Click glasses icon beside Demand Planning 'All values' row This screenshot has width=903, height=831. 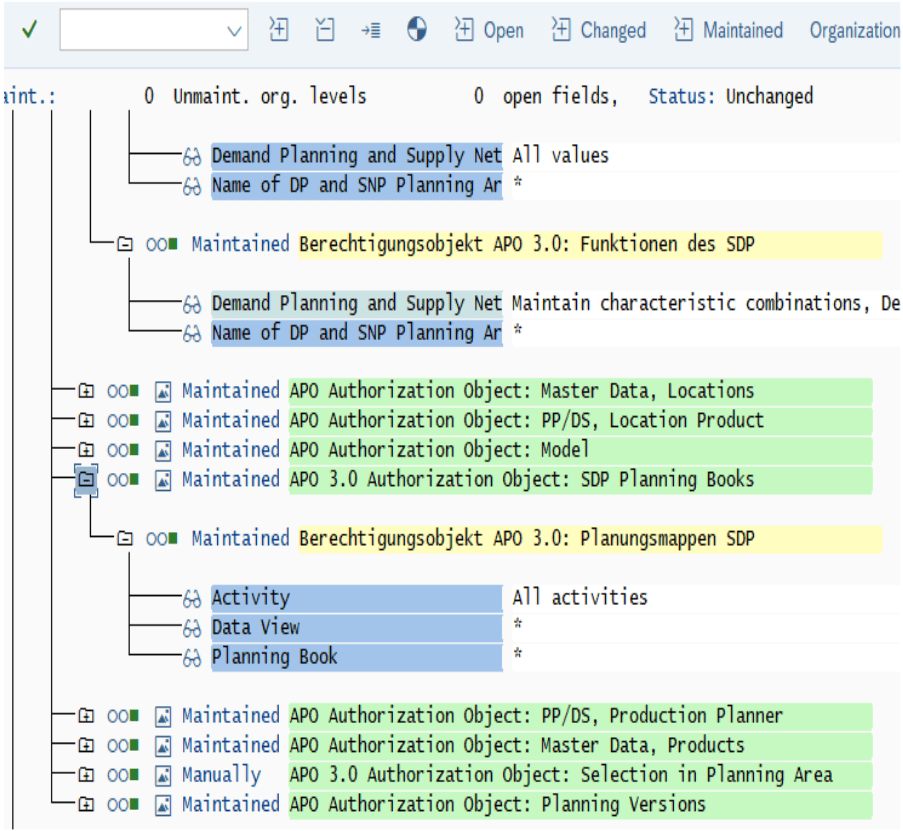[192, 156]
